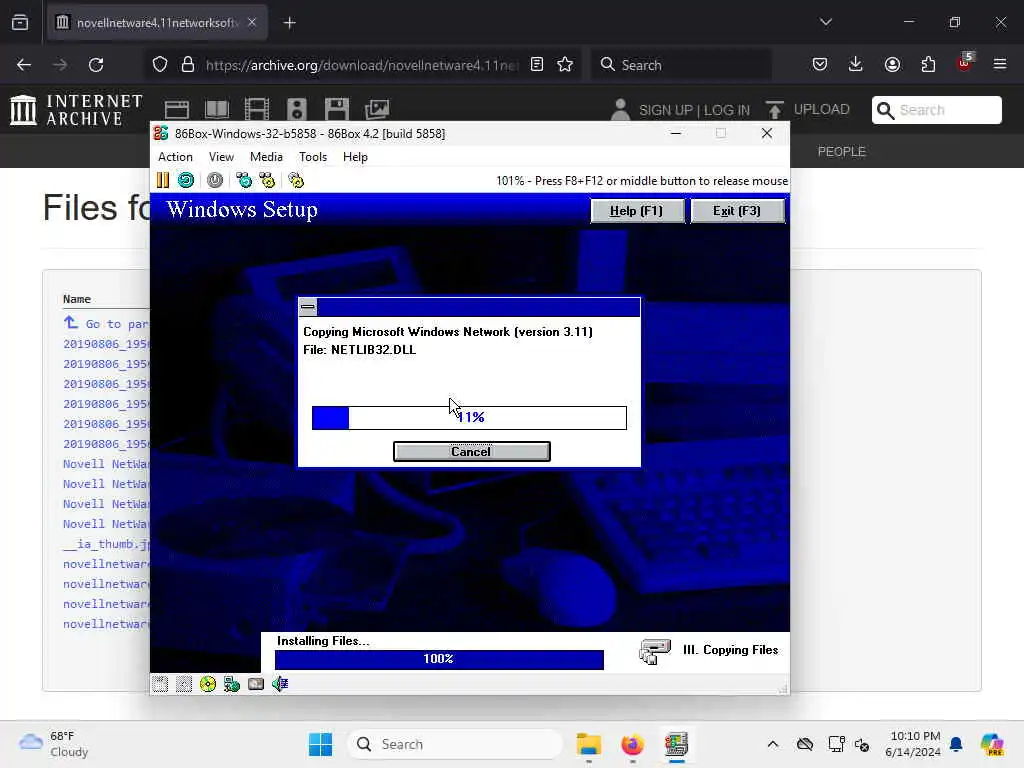Open the Archive software floppy icon

coord(337,109)
